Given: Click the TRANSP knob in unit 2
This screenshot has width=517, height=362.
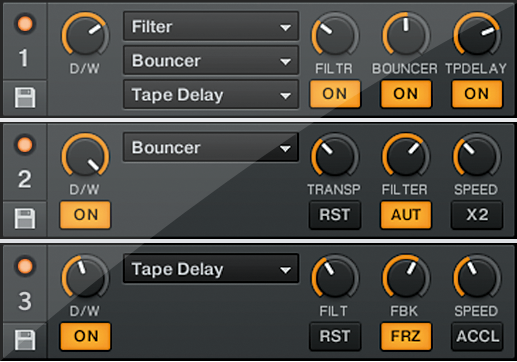Looking at the screenshot, I should [335, 156].
